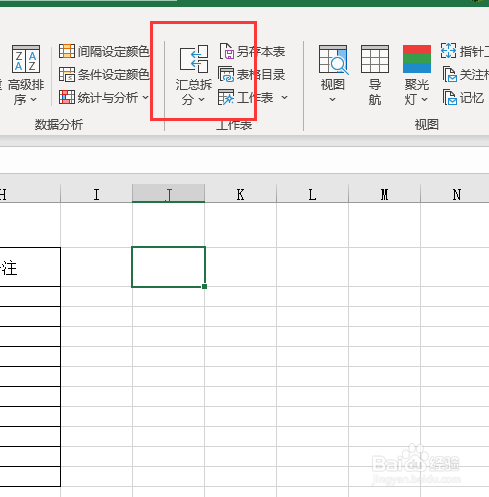
Task: Select column N header
Action: click(455, 194)
